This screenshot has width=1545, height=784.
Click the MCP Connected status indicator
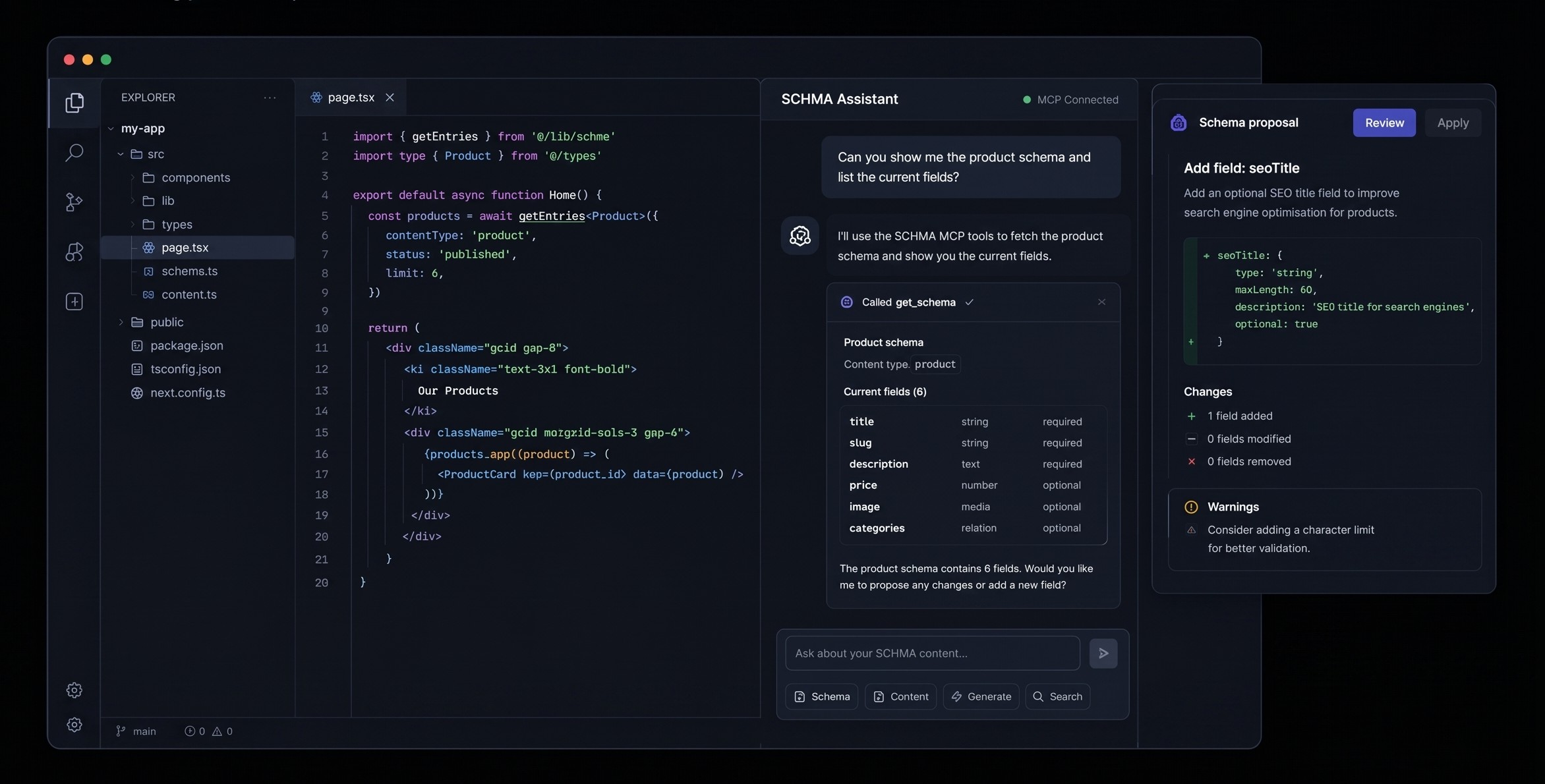1070,99
